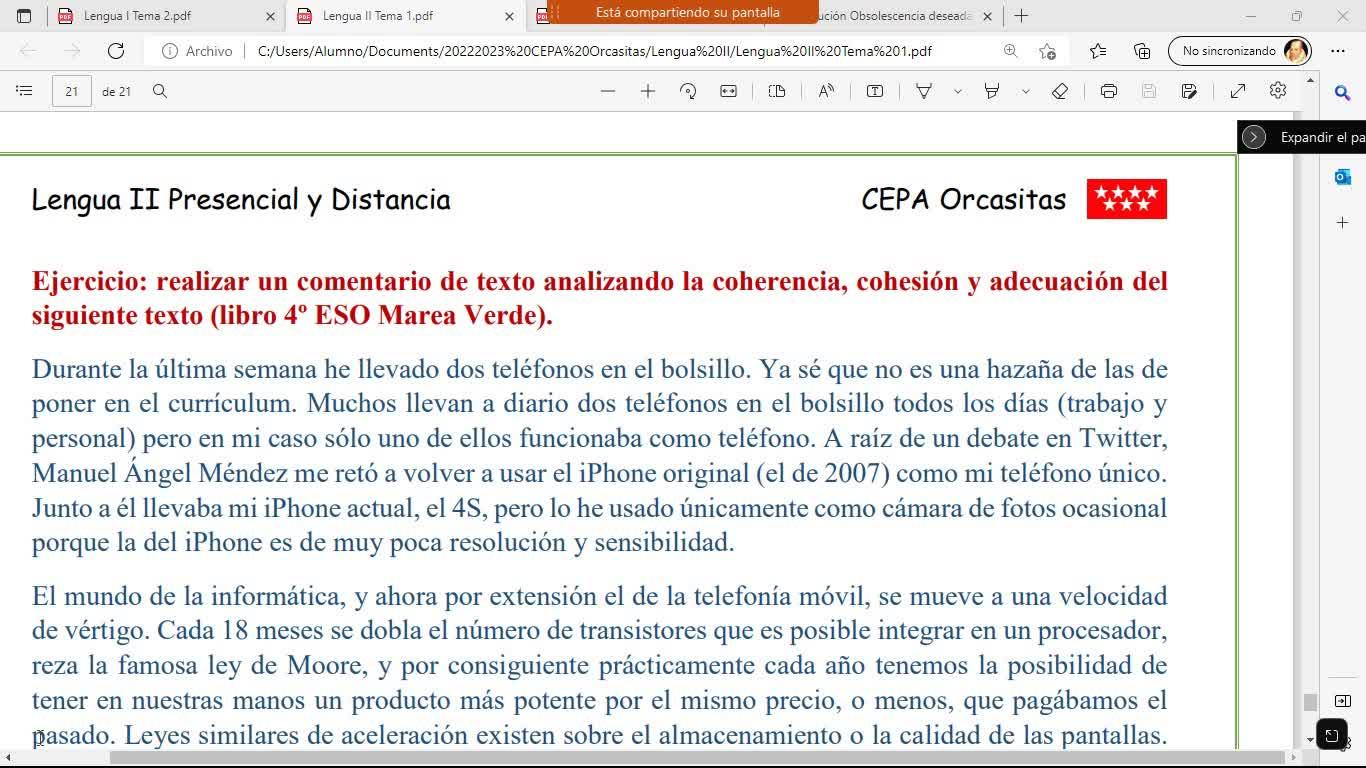Click the horizontal scrollbar thumb

696,757
